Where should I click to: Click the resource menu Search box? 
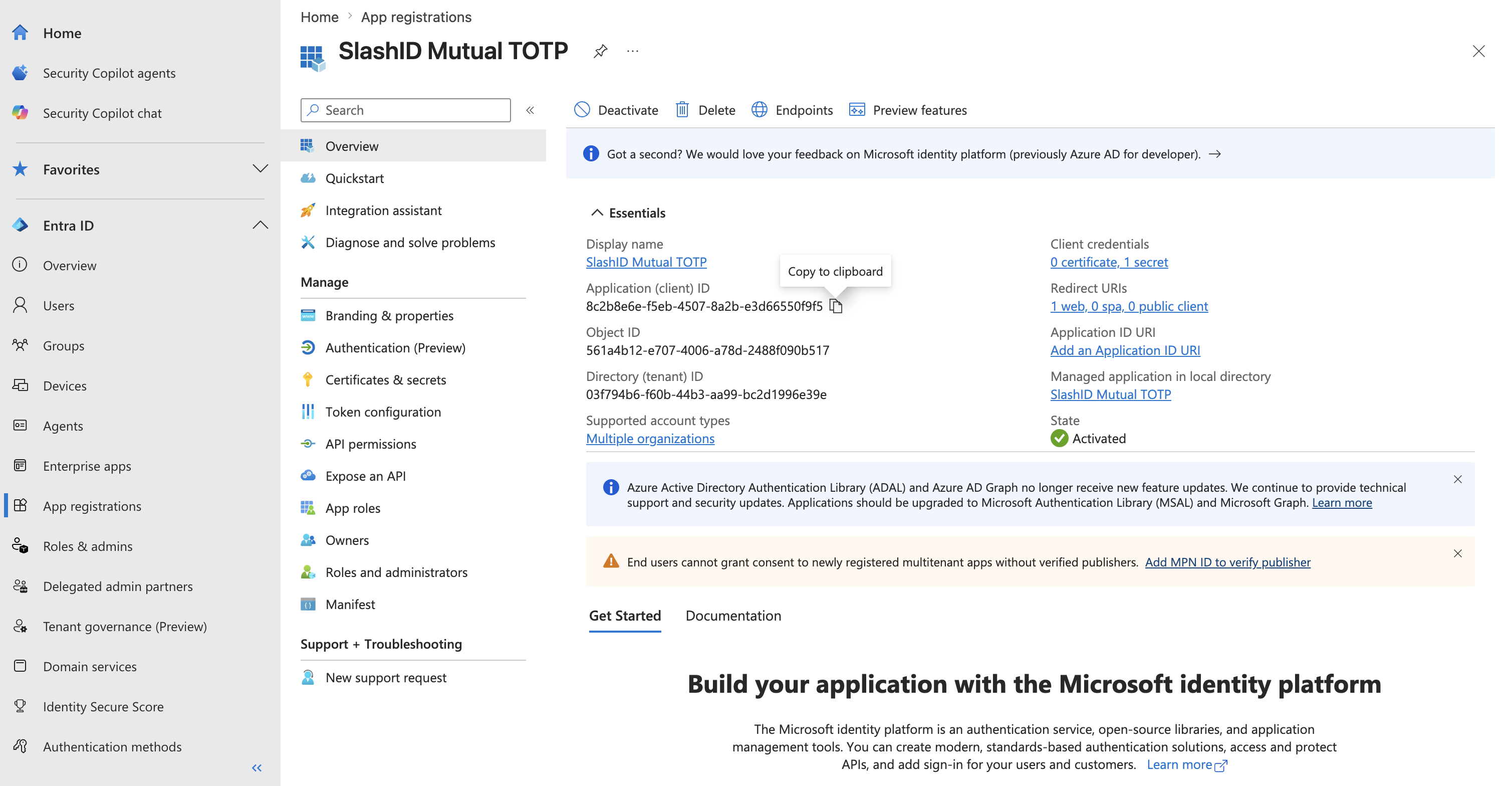tap(406, 110)
